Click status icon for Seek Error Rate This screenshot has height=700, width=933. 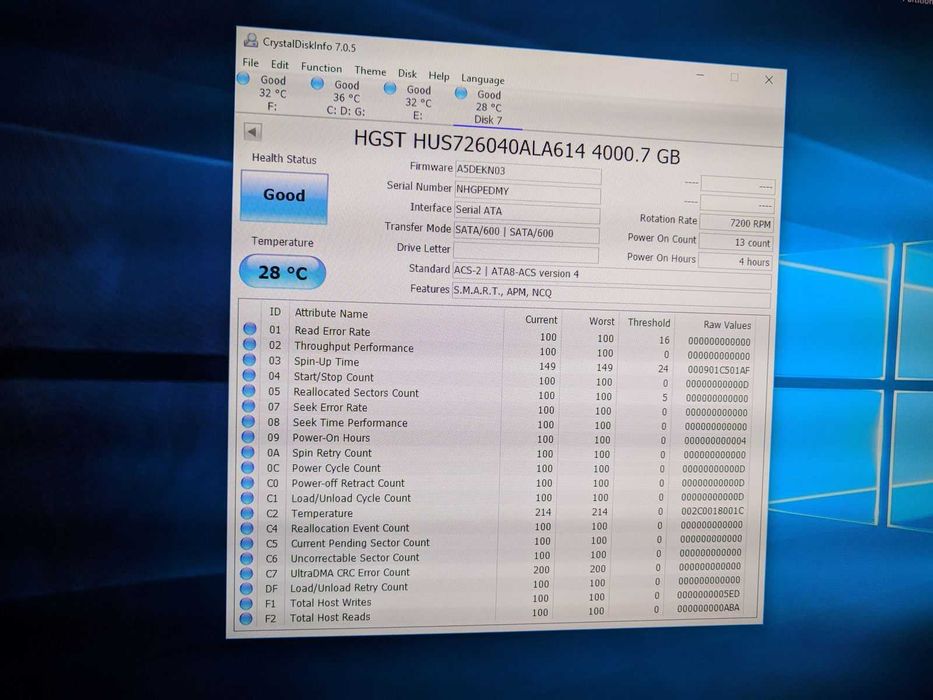click(x=249, y=406)
